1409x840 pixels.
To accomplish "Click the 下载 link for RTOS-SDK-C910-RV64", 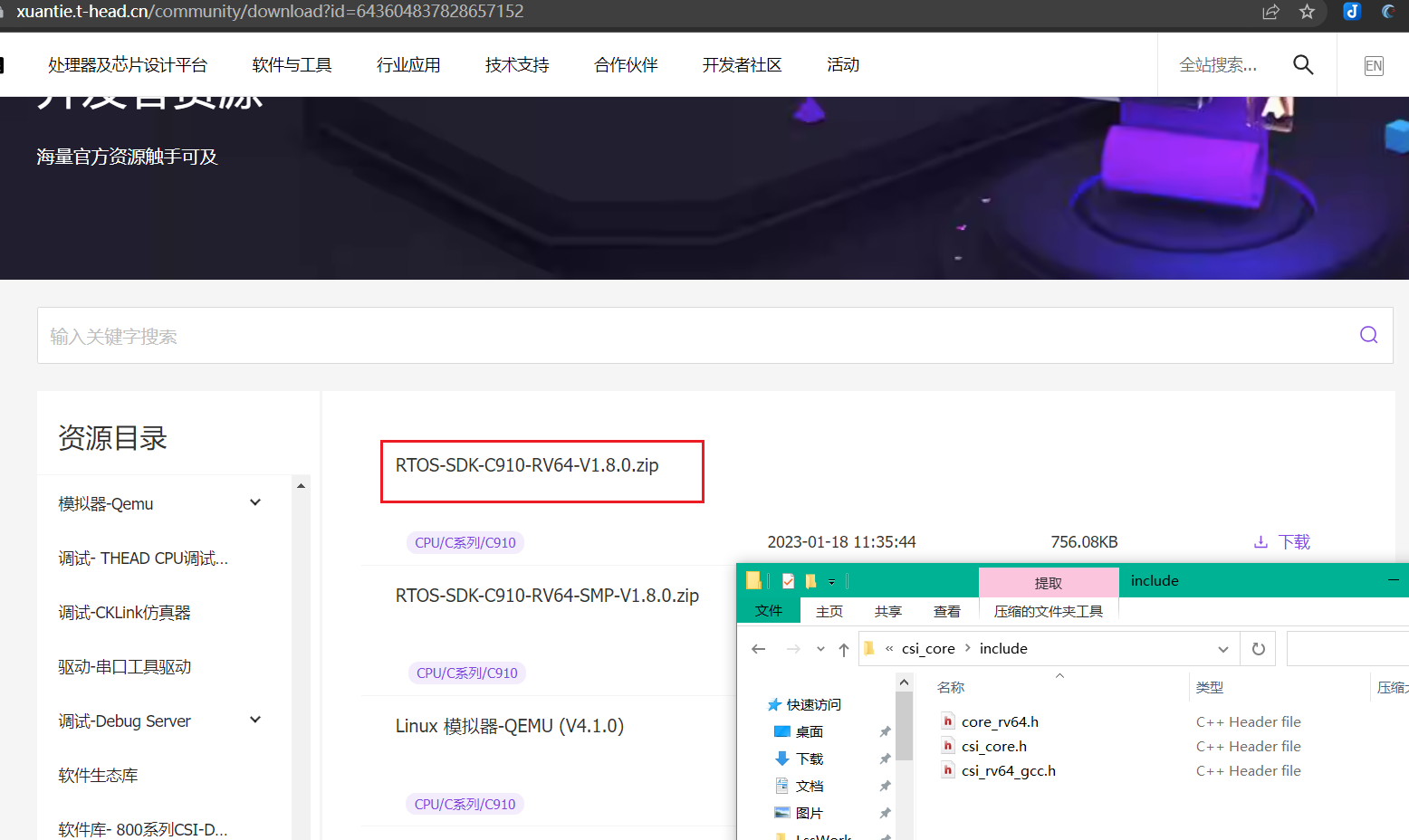I will point(1294,542).
